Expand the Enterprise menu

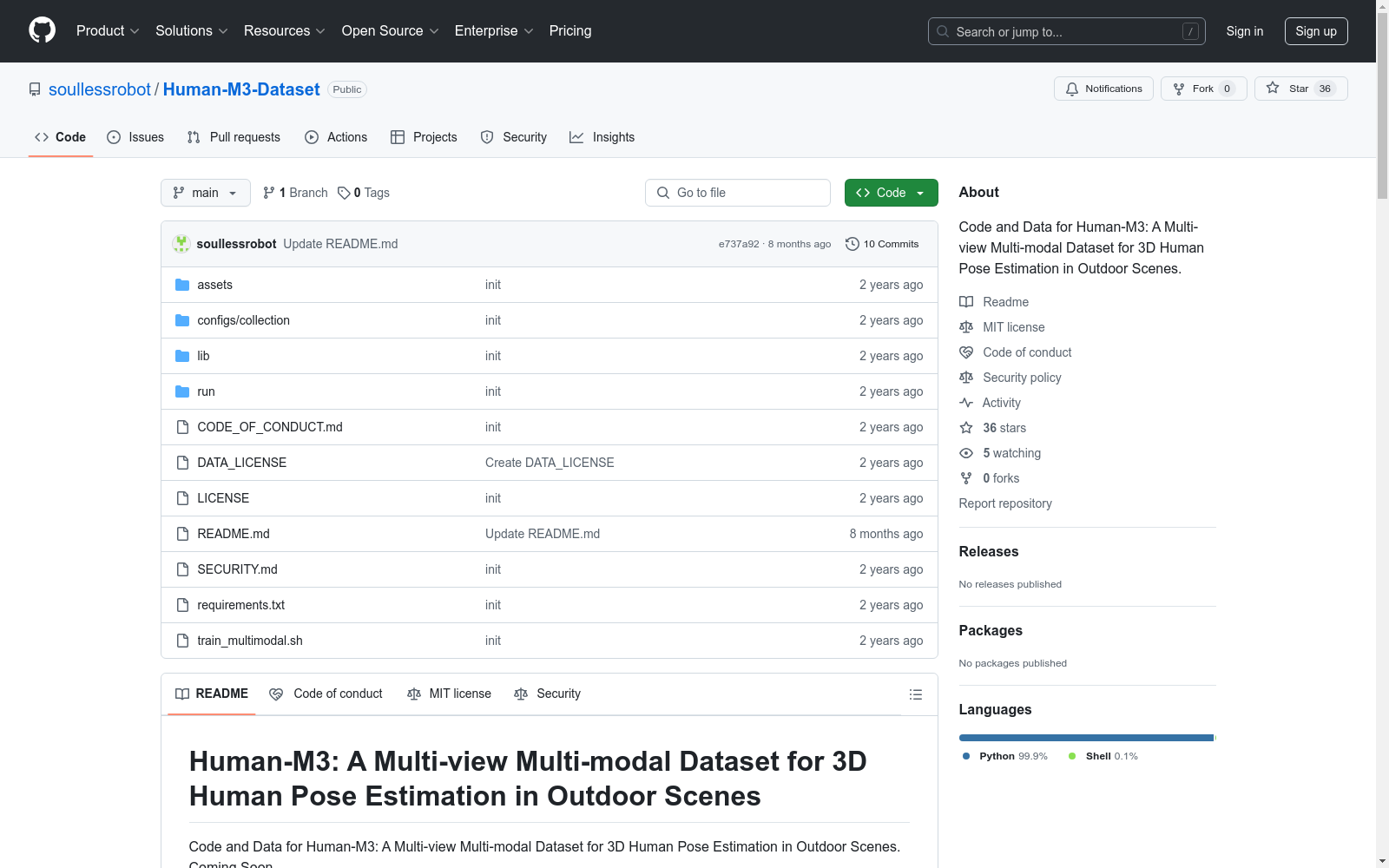click(494, 31)
